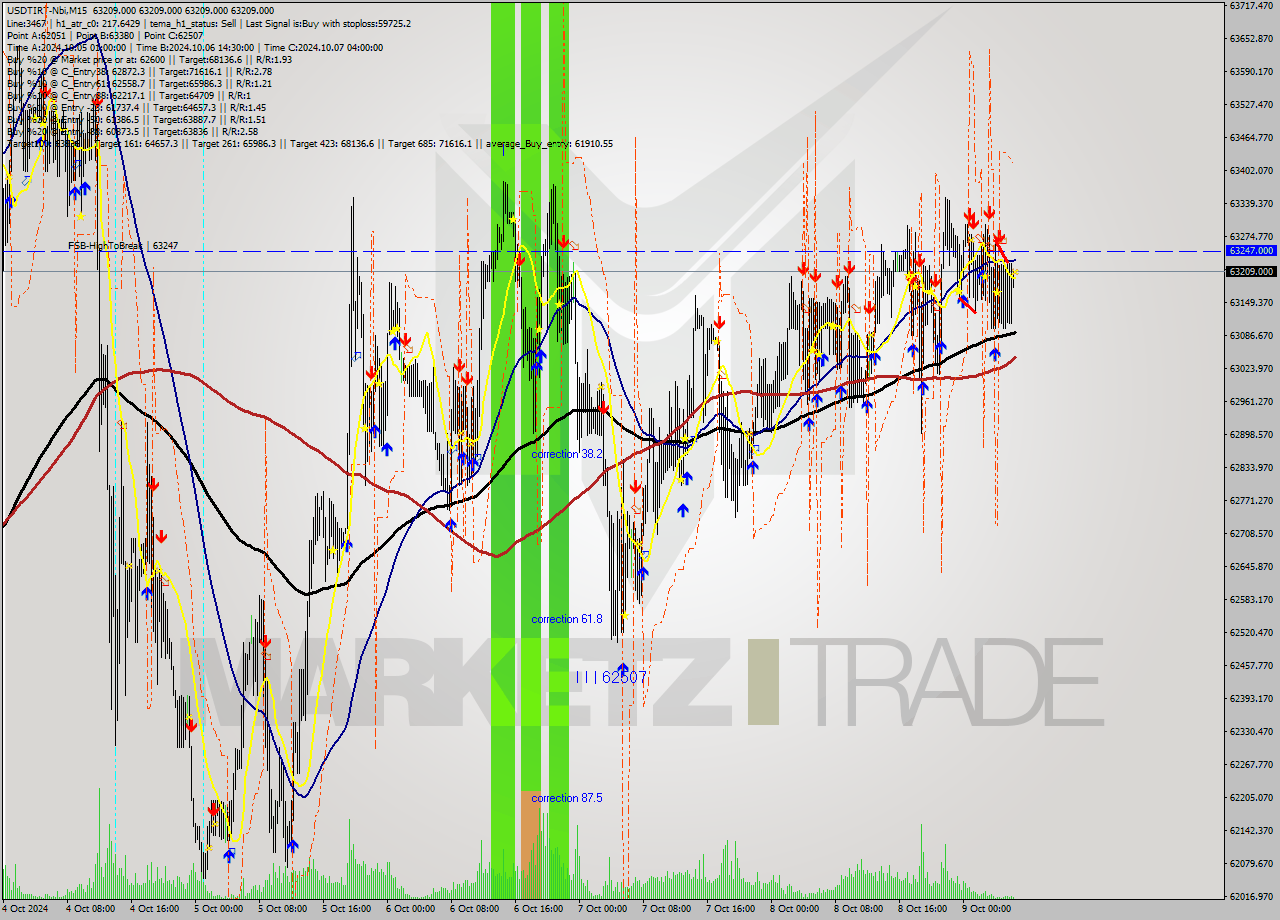Viewport: 1280px width, 920px height.
Task: Click the '5 Oct 16:00' time label
Action: [347, 909]
